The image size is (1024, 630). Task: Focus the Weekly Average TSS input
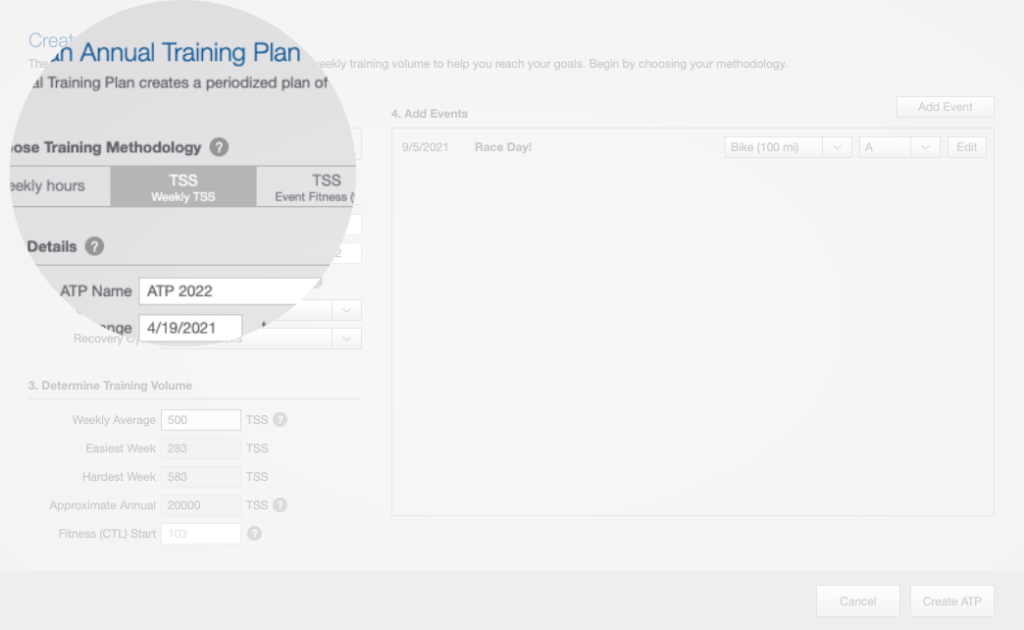click(200, 420)
